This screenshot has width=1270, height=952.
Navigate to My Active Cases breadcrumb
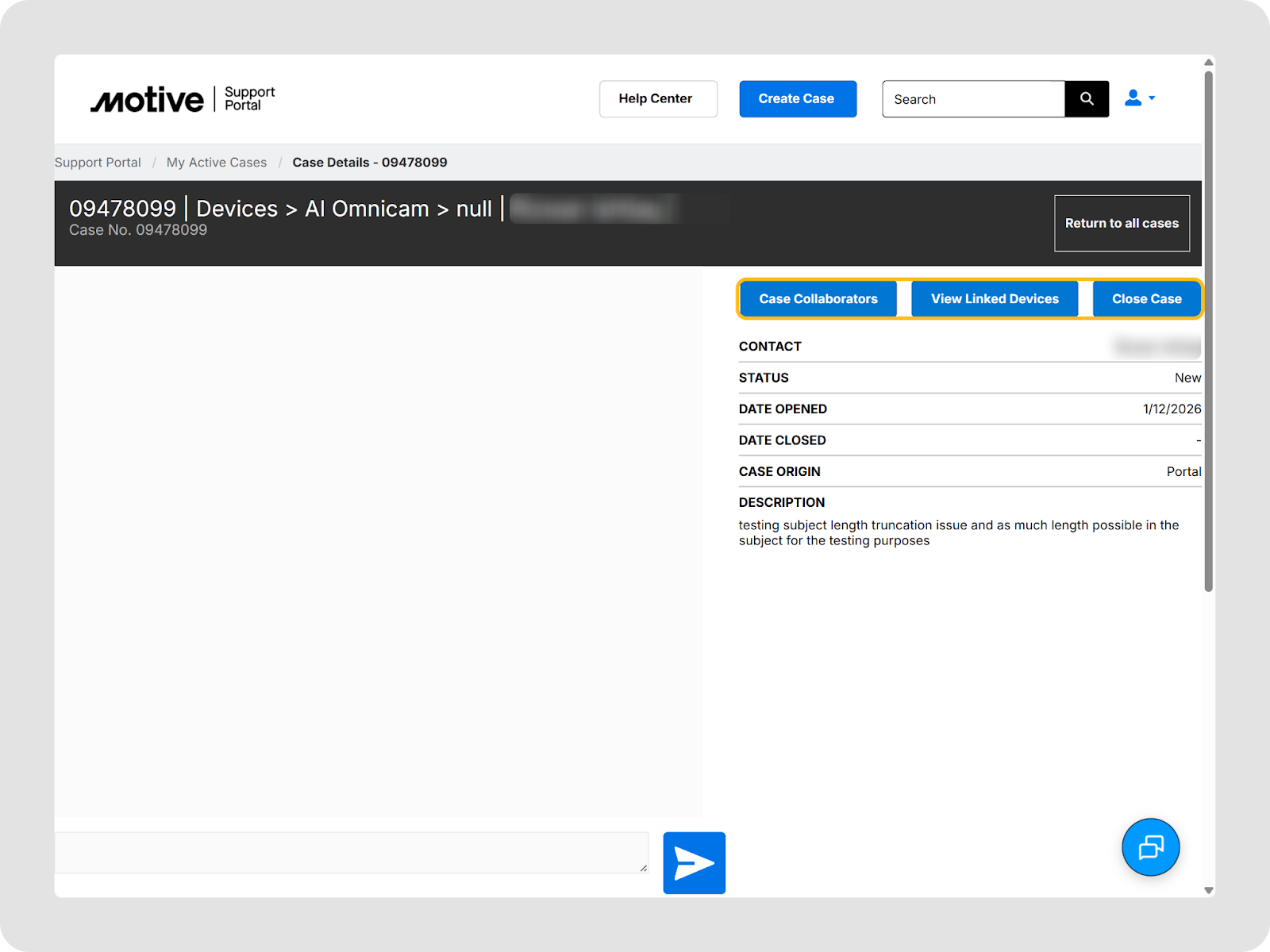[217, 163]
